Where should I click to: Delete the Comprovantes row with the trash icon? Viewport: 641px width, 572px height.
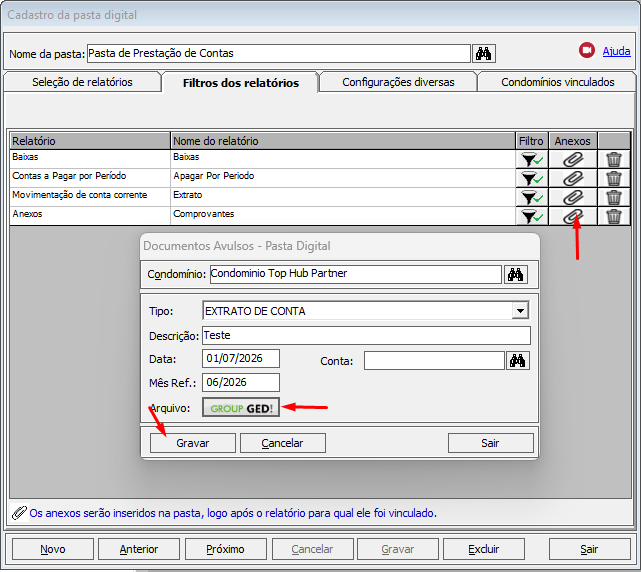tap(614, 216)
